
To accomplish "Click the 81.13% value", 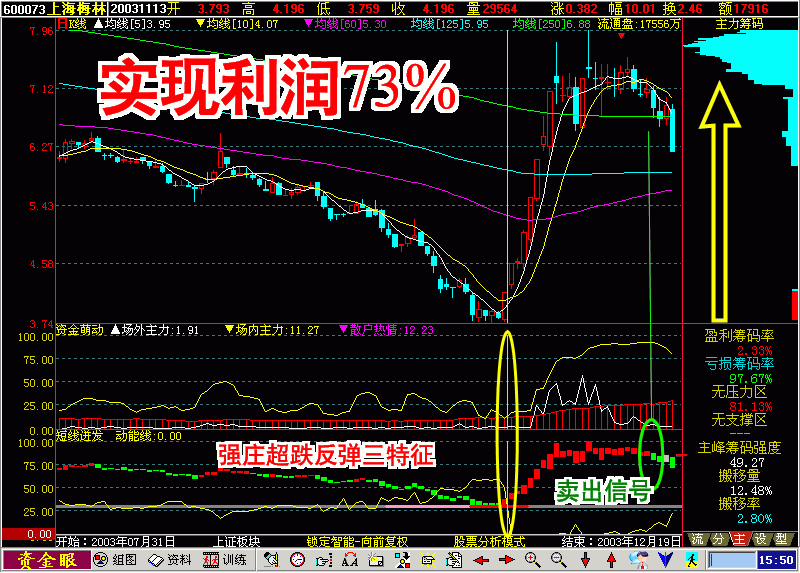I will click(x=751, y=407).
